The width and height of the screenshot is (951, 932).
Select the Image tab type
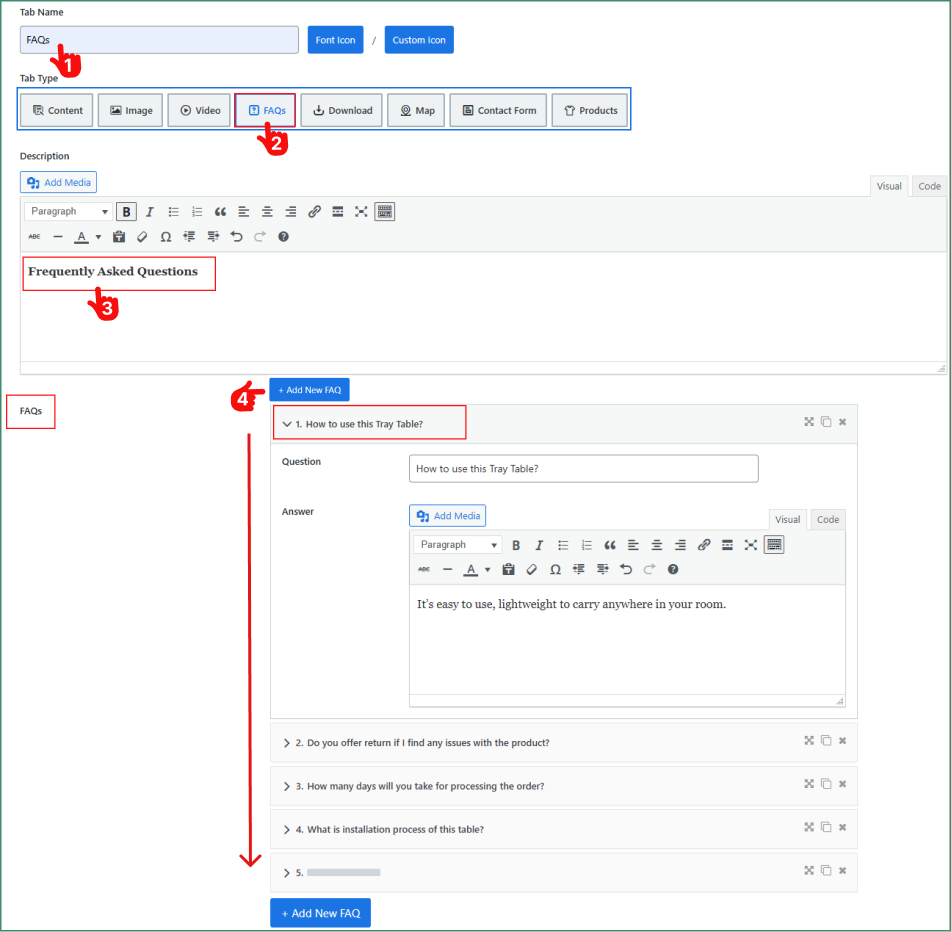[x=130, y=110]
